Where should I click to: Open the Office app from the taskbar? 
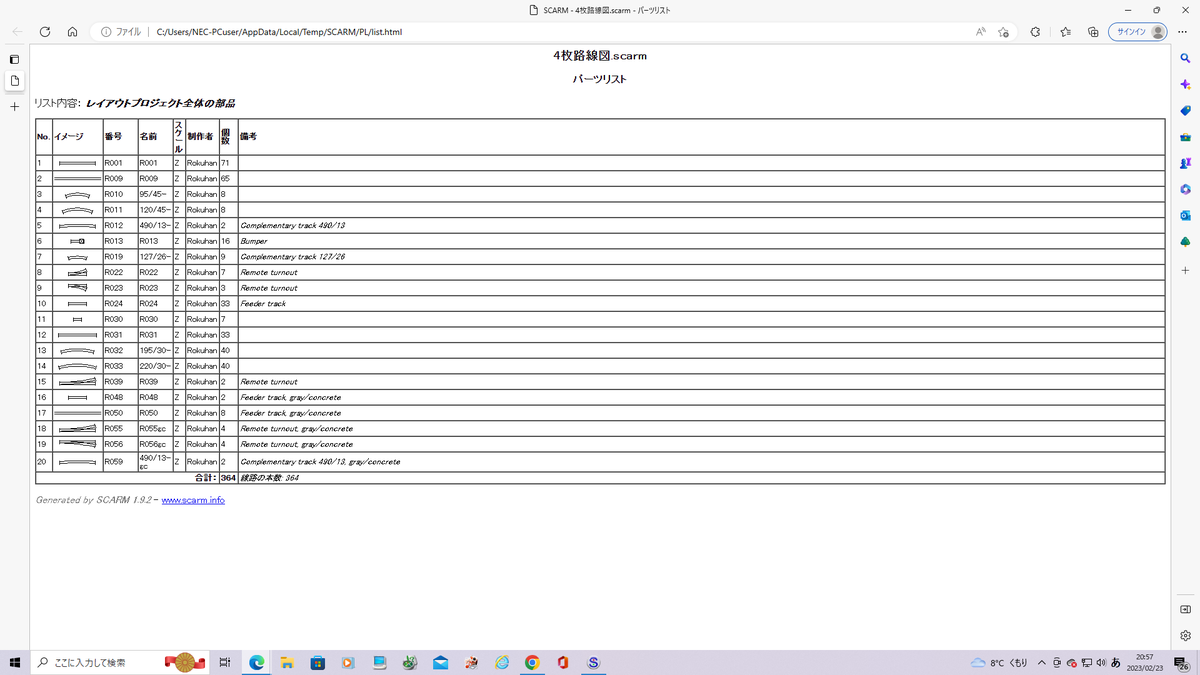pyautogui.click(x=563, y=663)
